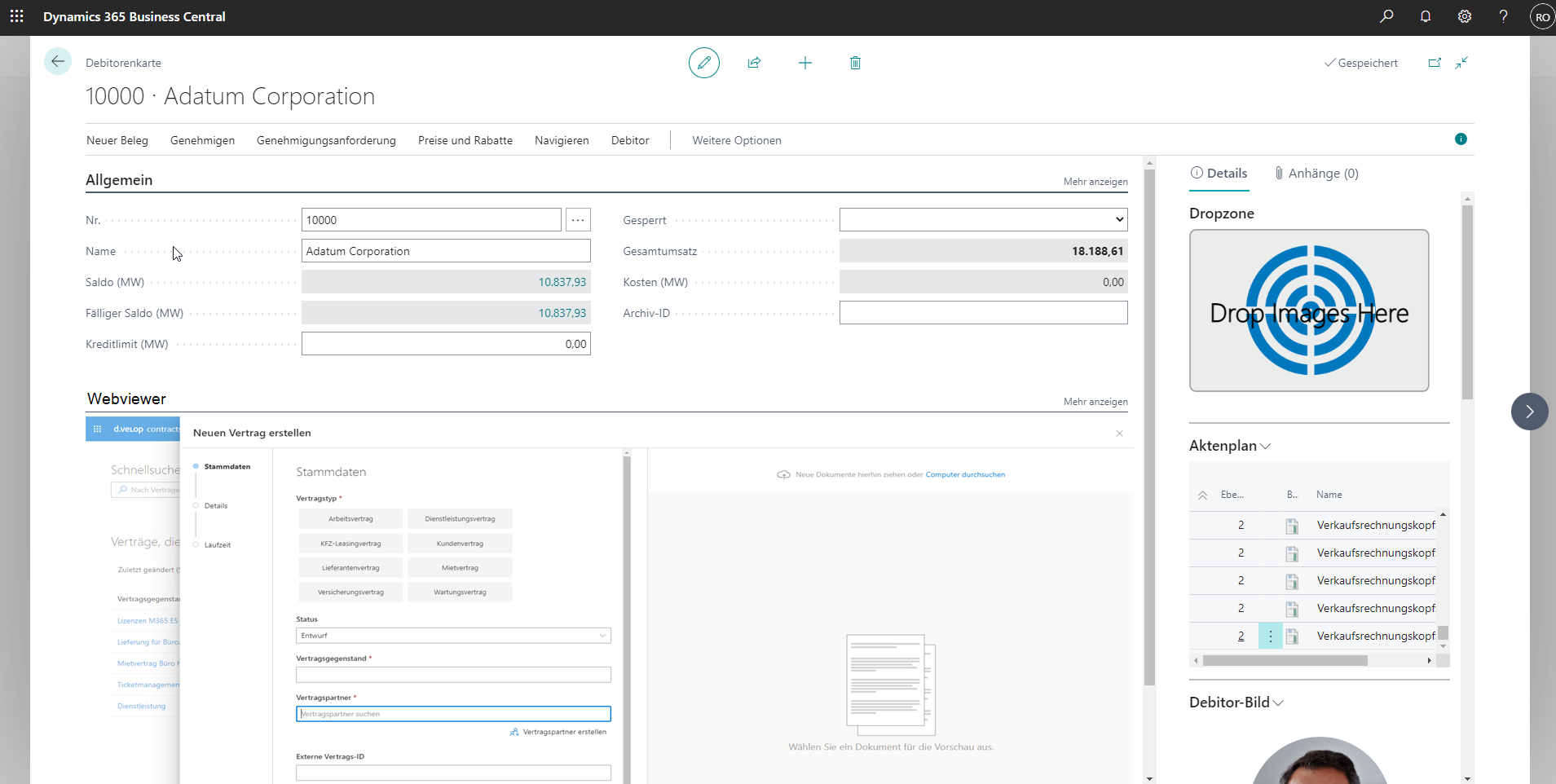Select the Details wizard step
The width and height of the screenshot is (1556, 784).
(216, 506)
